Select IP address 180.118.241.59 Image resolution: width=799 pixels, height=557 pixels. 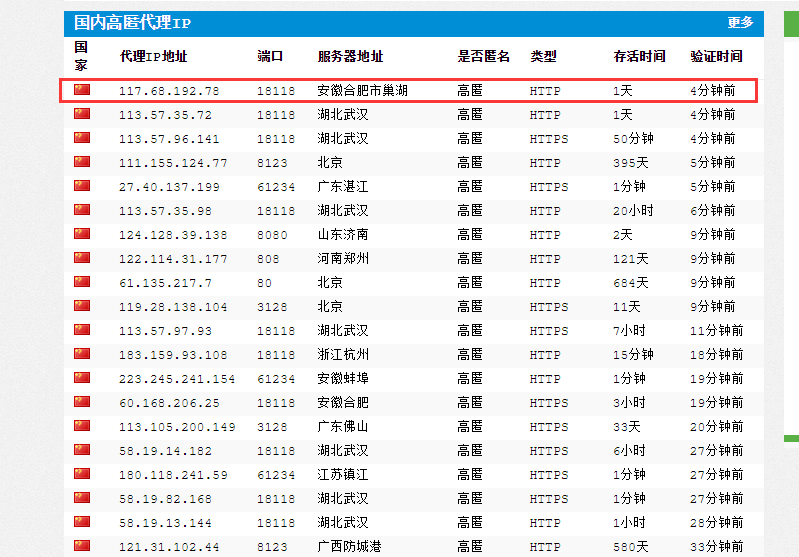(173, 475)
